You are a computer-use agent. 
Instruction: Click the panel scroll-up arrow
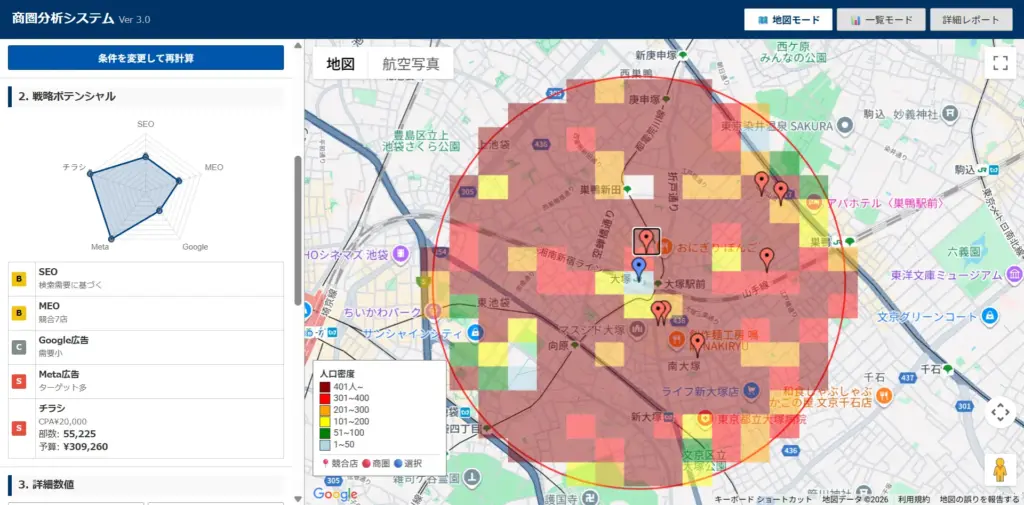(x=298, y=46)
